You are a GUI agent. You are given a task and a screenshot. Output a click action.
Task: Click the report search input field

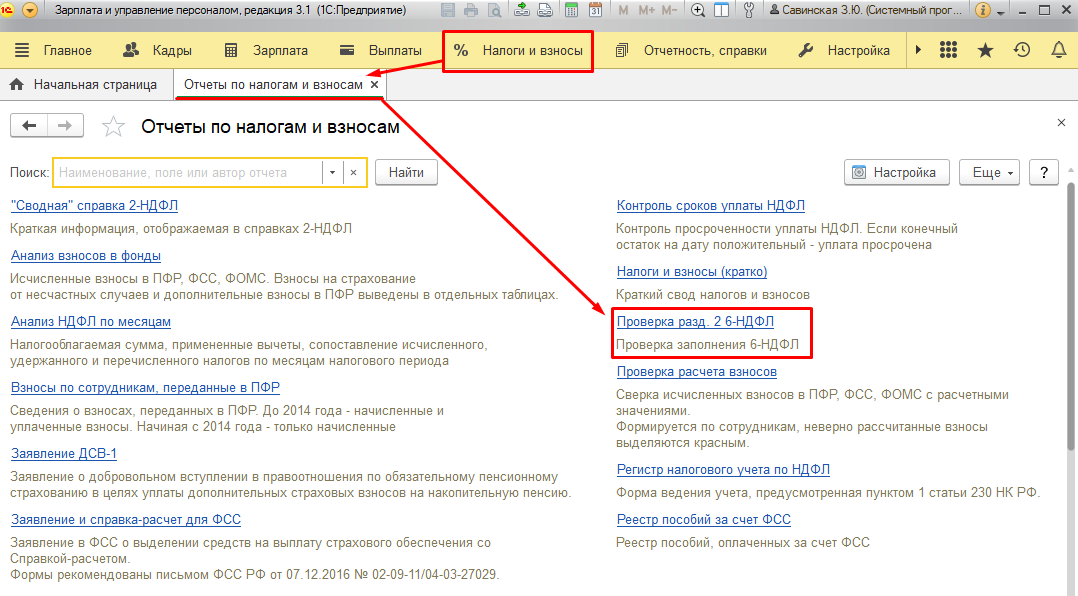tap(188, 173)
